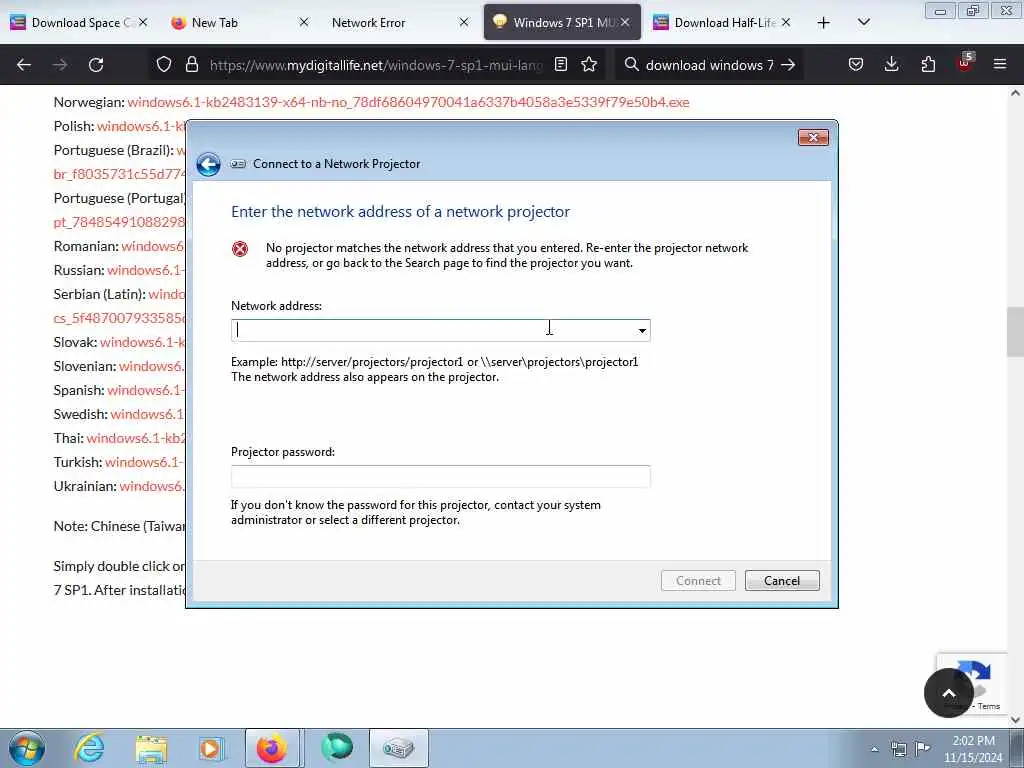Click the green swirl taskbar app icon
Screen dimensions: 1024x768
click(337, 747)
